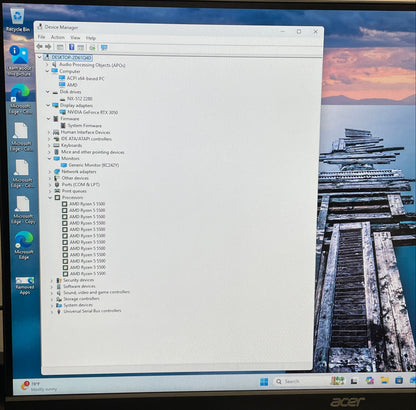Select the first AMD Ryzen 5 5500 entry
The image size is (416, 410).
[x=87, y=204]
